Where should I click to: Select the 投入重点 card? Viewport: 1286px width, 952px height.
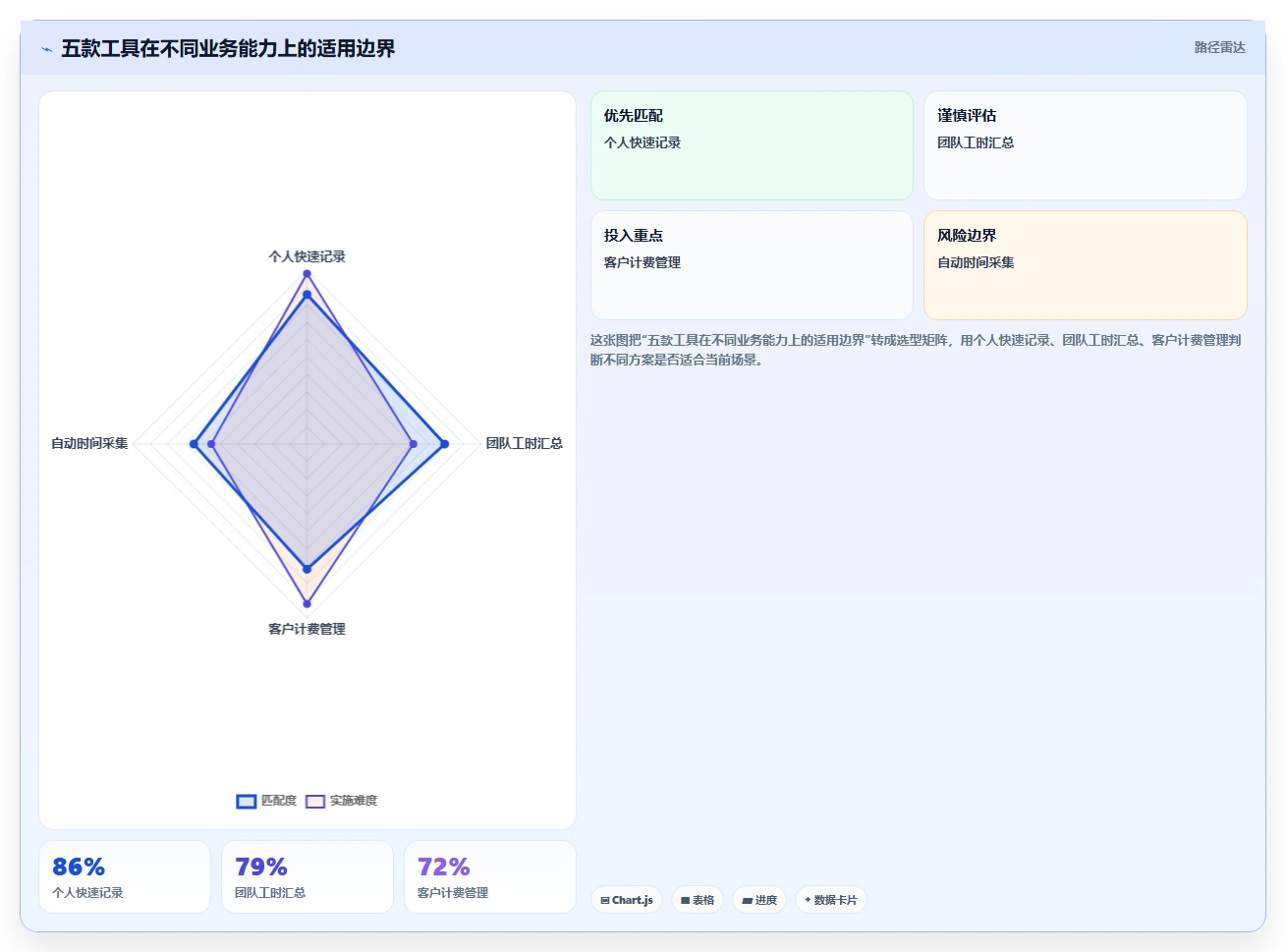752,265
